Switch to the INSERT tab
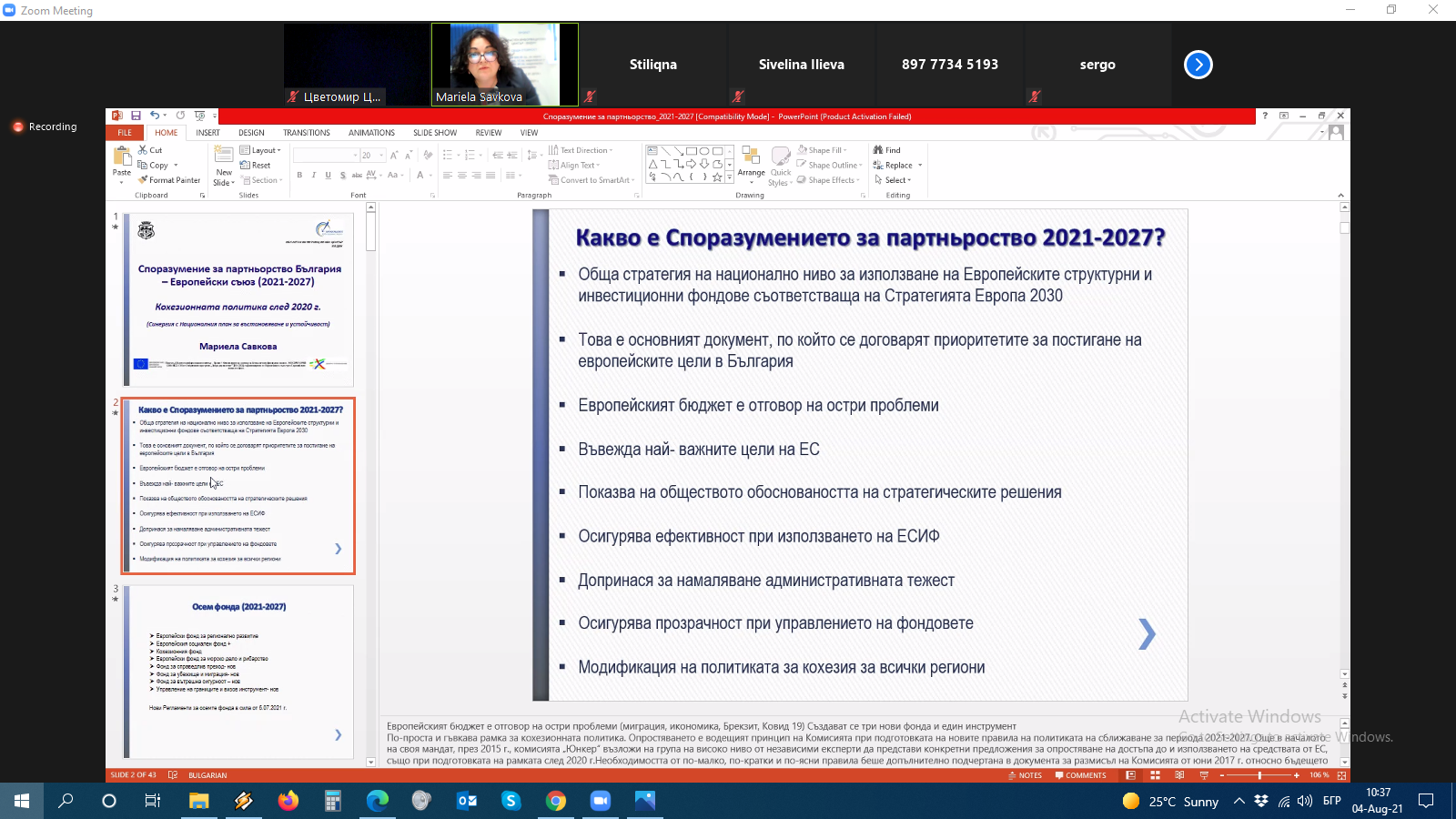The width and height of the screenshot is (1456, 819). (207, 133)
